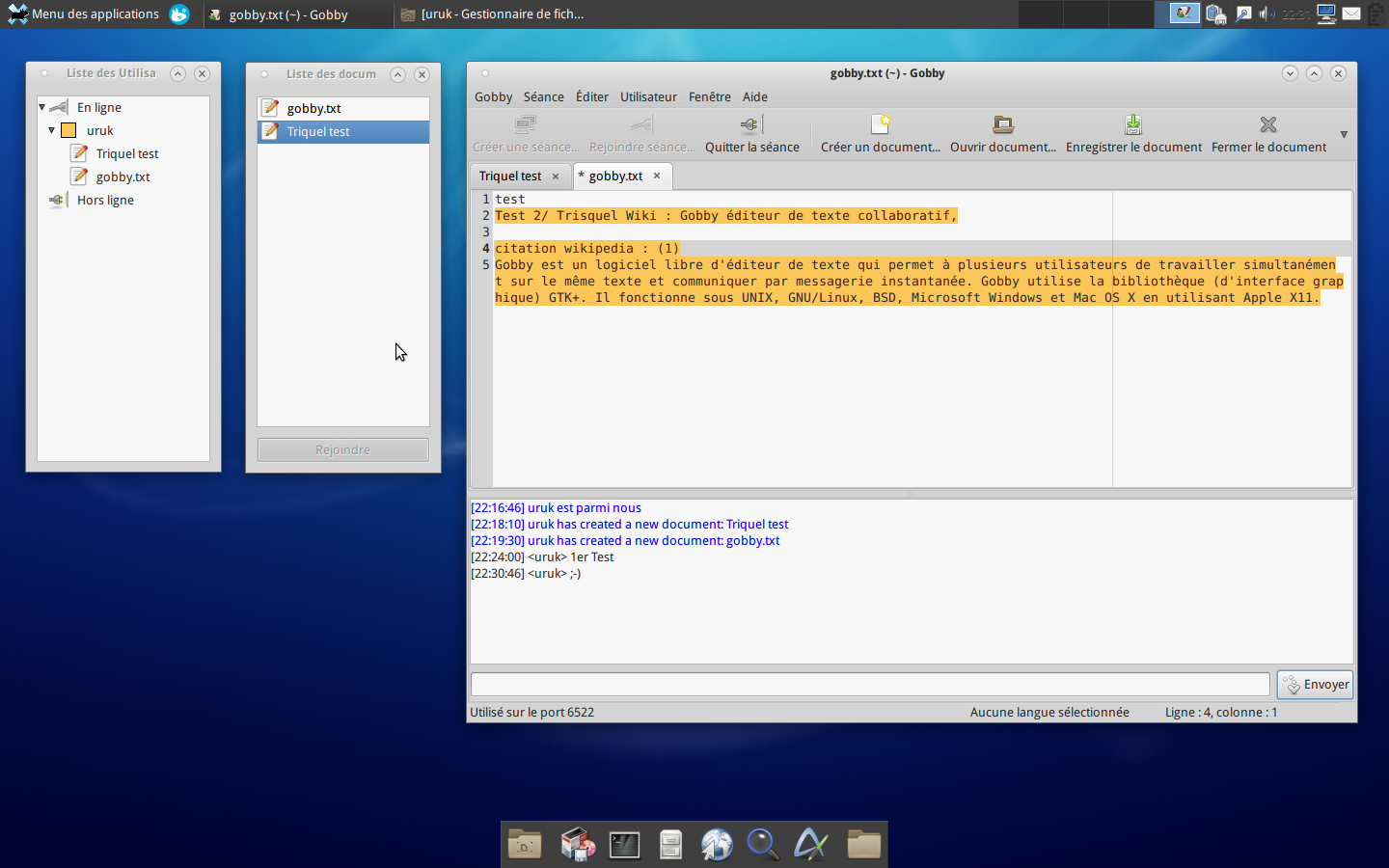The height and width of the screenshot is (868, 1389).
Task: Click the volume speaker tray icon
Action: click(x=1266, y=14)
